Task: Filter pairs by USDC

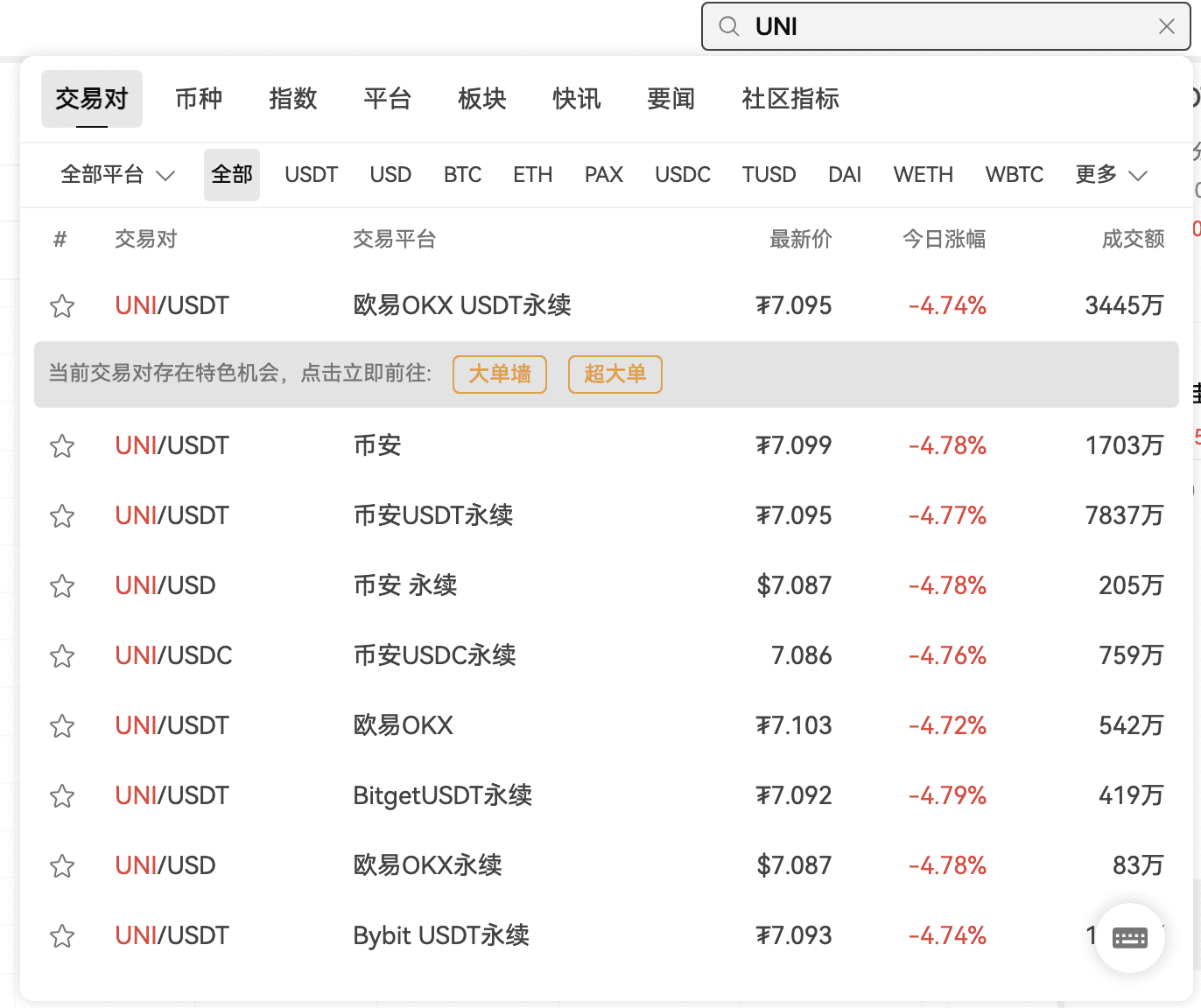Action: [x=683, y=175]
